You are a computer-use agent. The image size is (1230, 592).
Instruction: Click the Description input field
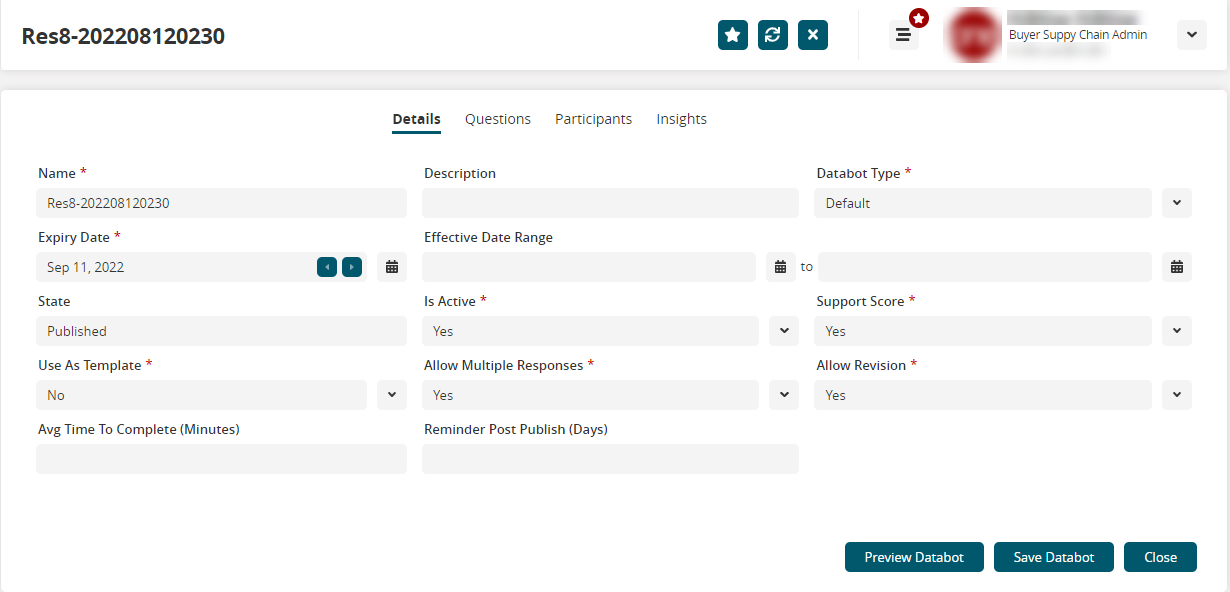pyautogui.click(x=610, y=203)
